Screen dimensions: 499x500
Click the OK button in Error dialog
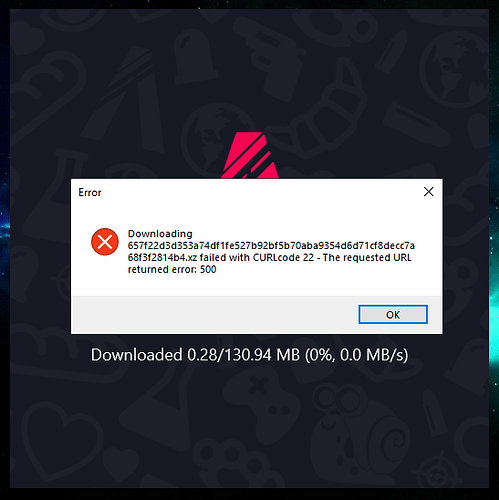(393, 314)
